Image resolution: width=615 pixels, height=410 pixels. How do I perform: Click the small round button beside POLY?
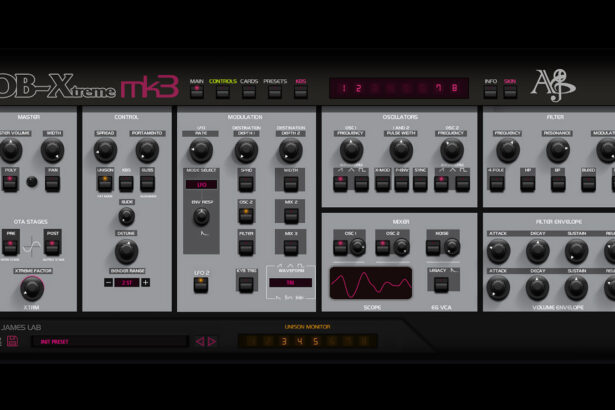tap(32, 182)
